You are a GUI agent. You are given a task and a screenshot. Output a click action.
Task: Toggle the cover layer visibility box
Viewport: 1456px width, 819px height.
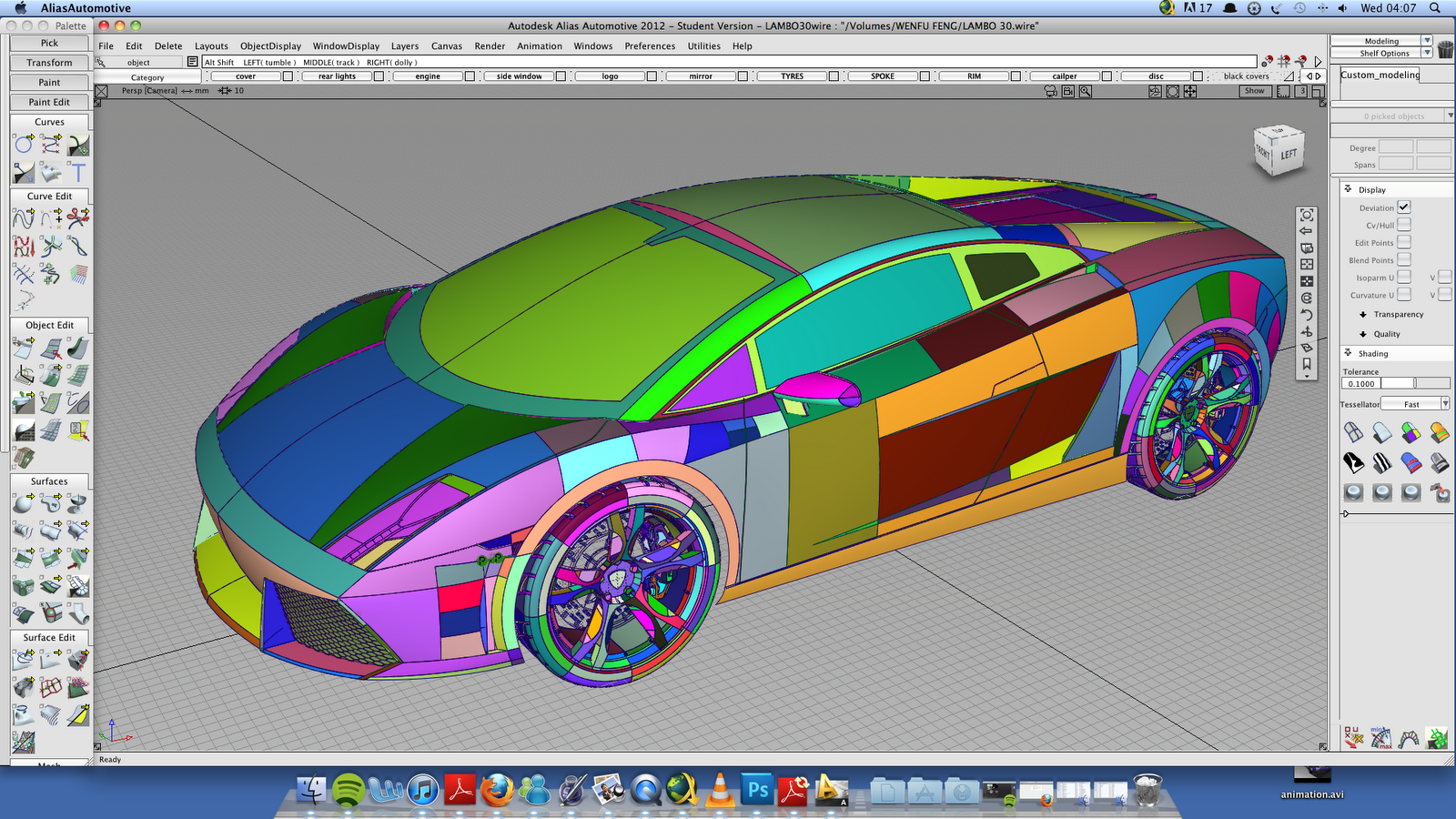click(288, 76)
